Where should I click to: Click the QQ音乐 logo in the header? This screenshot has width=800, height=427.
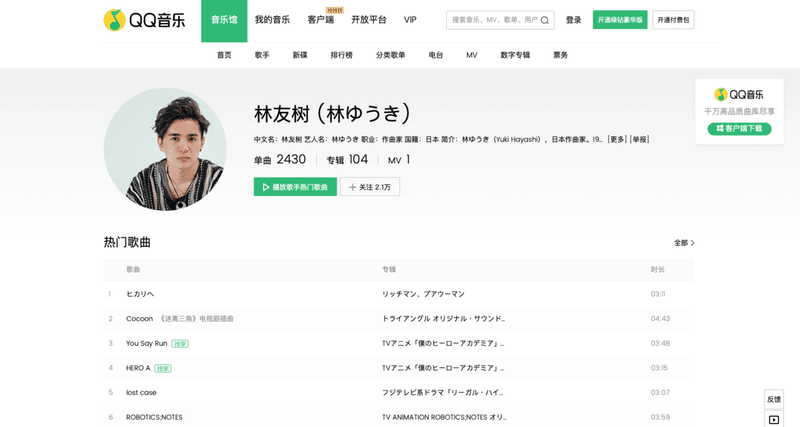144,20
